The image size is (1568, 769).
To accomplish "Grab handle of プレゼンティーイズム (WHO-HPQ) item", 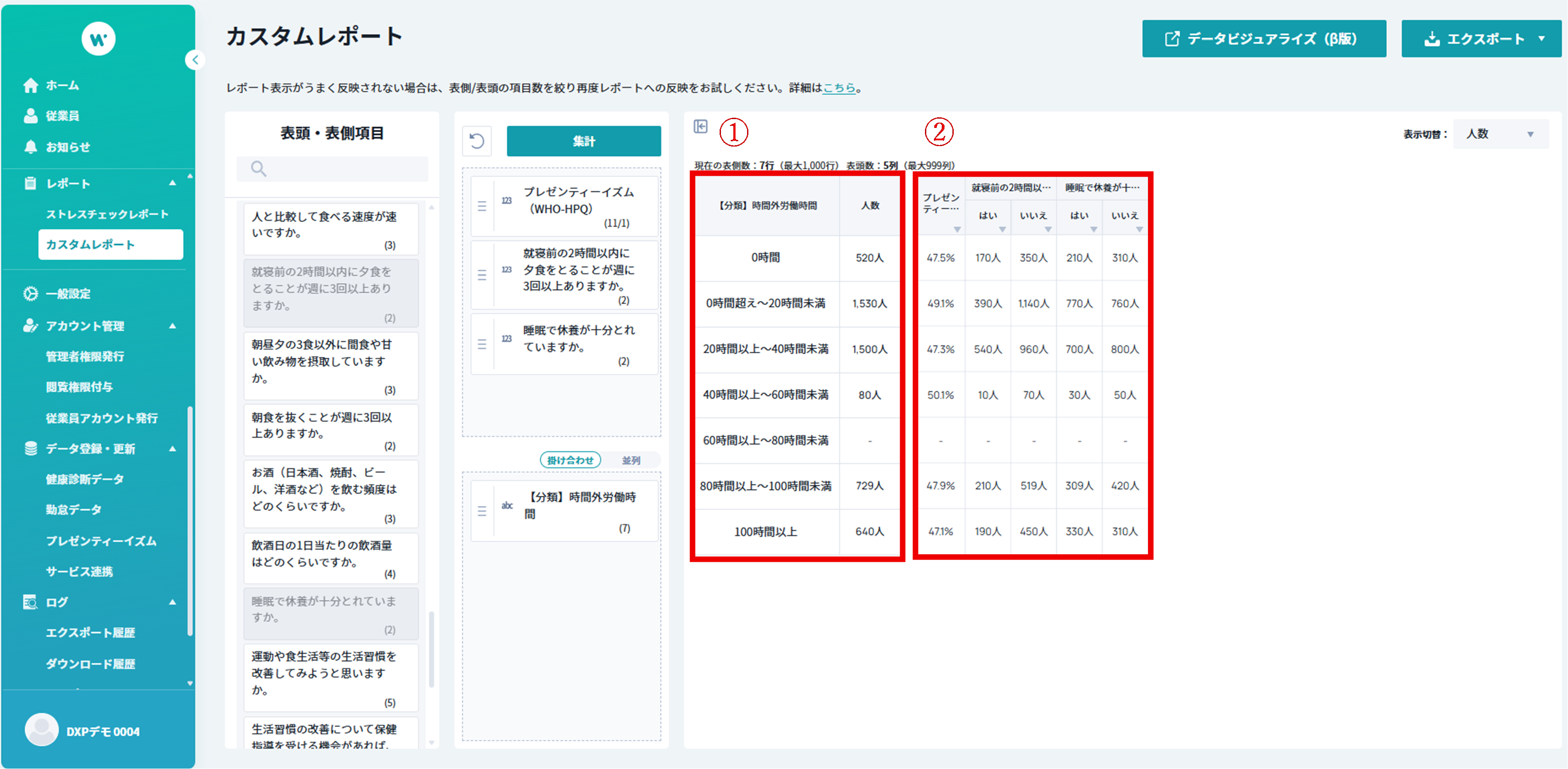I will coord(482,206).
